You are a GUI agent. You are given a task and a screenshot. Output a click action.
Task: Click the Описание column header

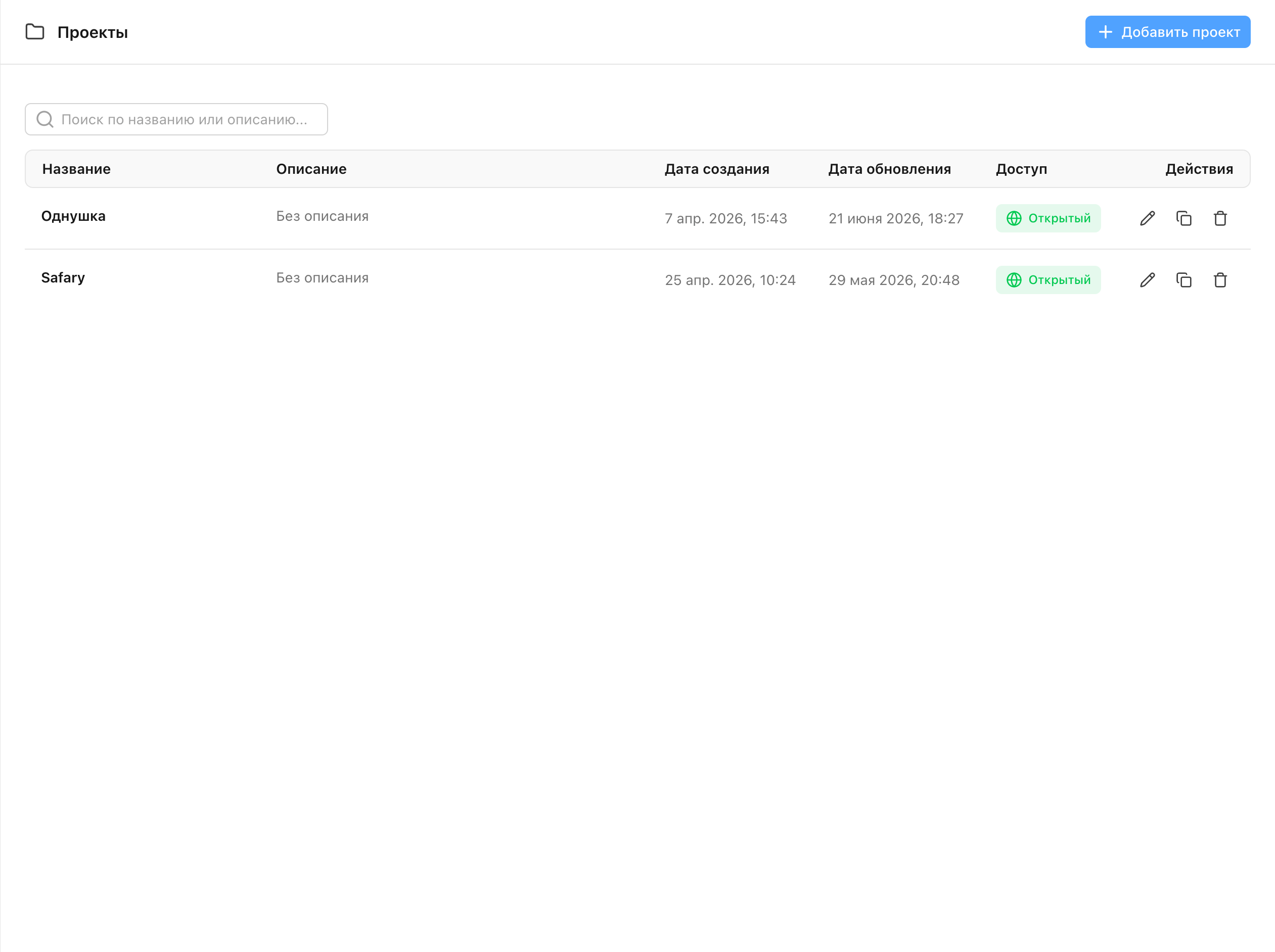coord(311,169)
